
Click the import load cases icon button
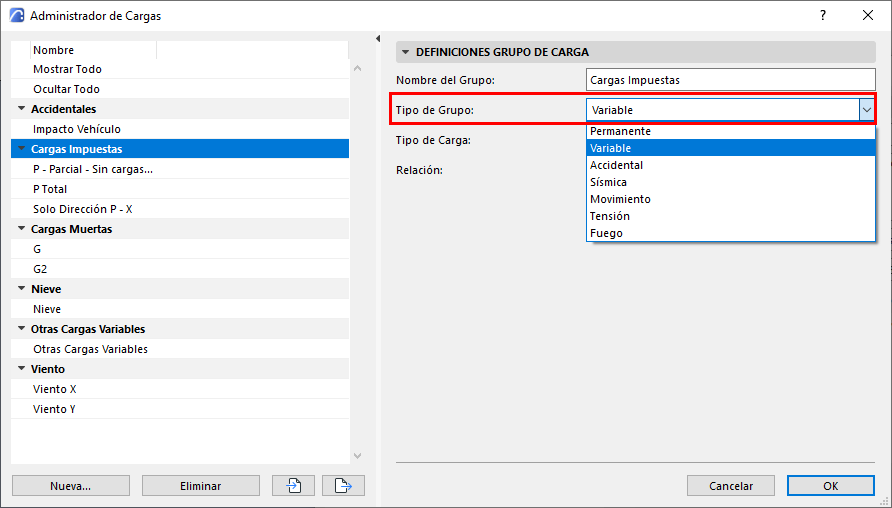coord(294,486)
